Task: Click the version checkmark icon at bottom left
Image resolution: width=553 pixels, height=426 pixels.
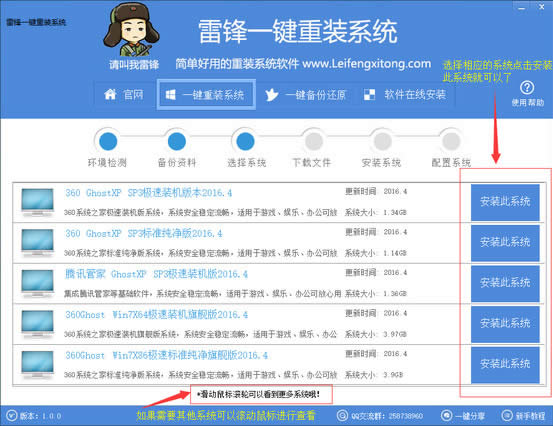Action: [11, 416]
